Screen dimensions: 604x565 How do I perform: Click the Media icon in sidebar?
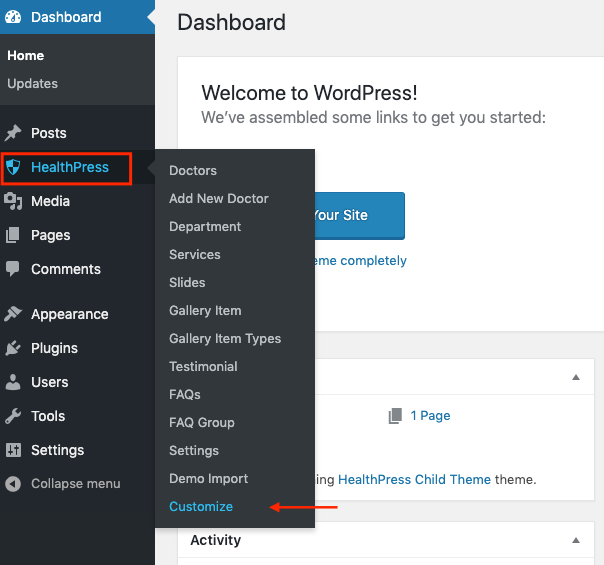coord(13,201)
